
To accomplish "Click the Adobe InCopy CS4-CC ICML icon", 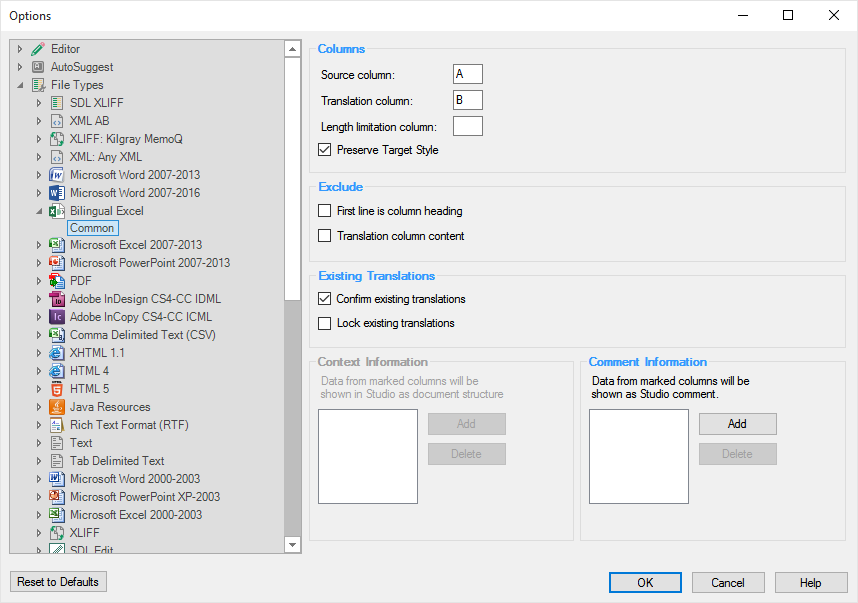I will point(57,317).
